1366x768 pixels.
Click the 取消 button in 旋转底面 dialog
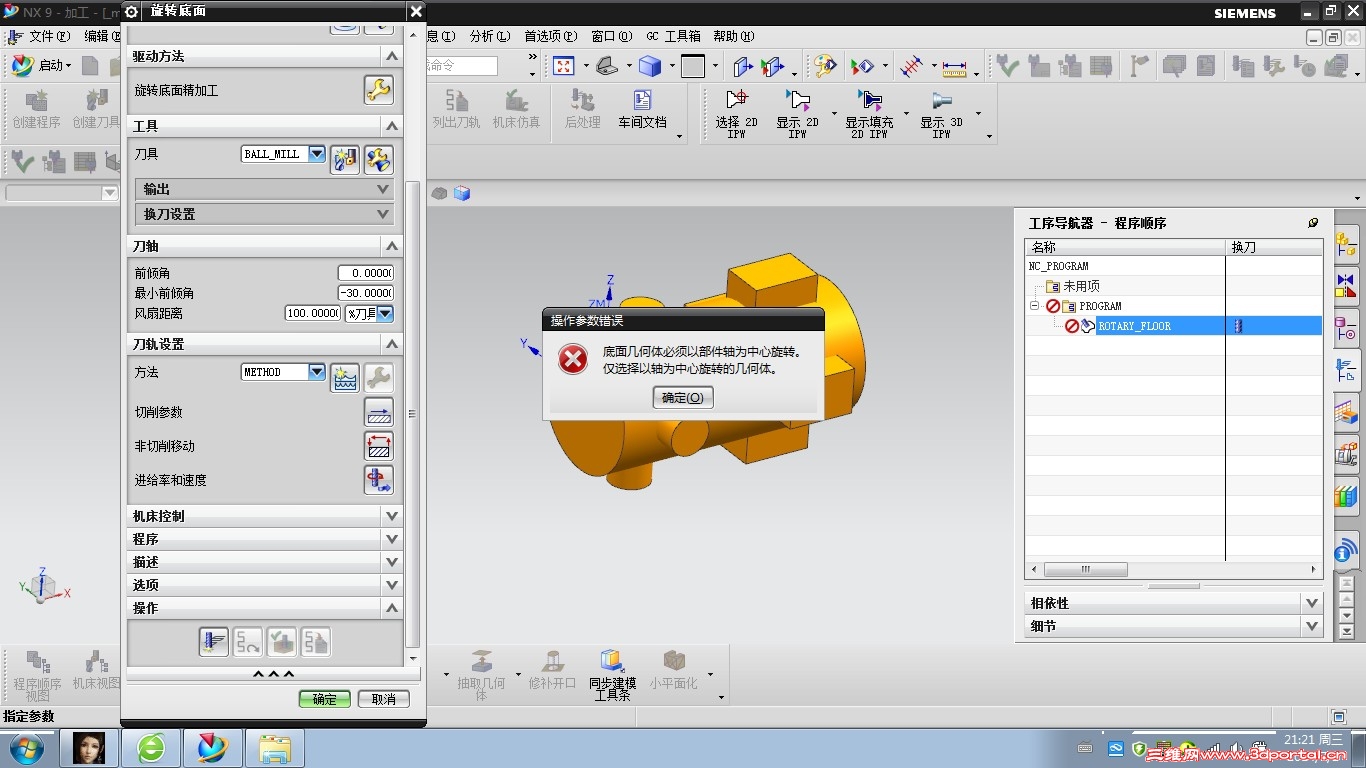[x=384, y=699]
